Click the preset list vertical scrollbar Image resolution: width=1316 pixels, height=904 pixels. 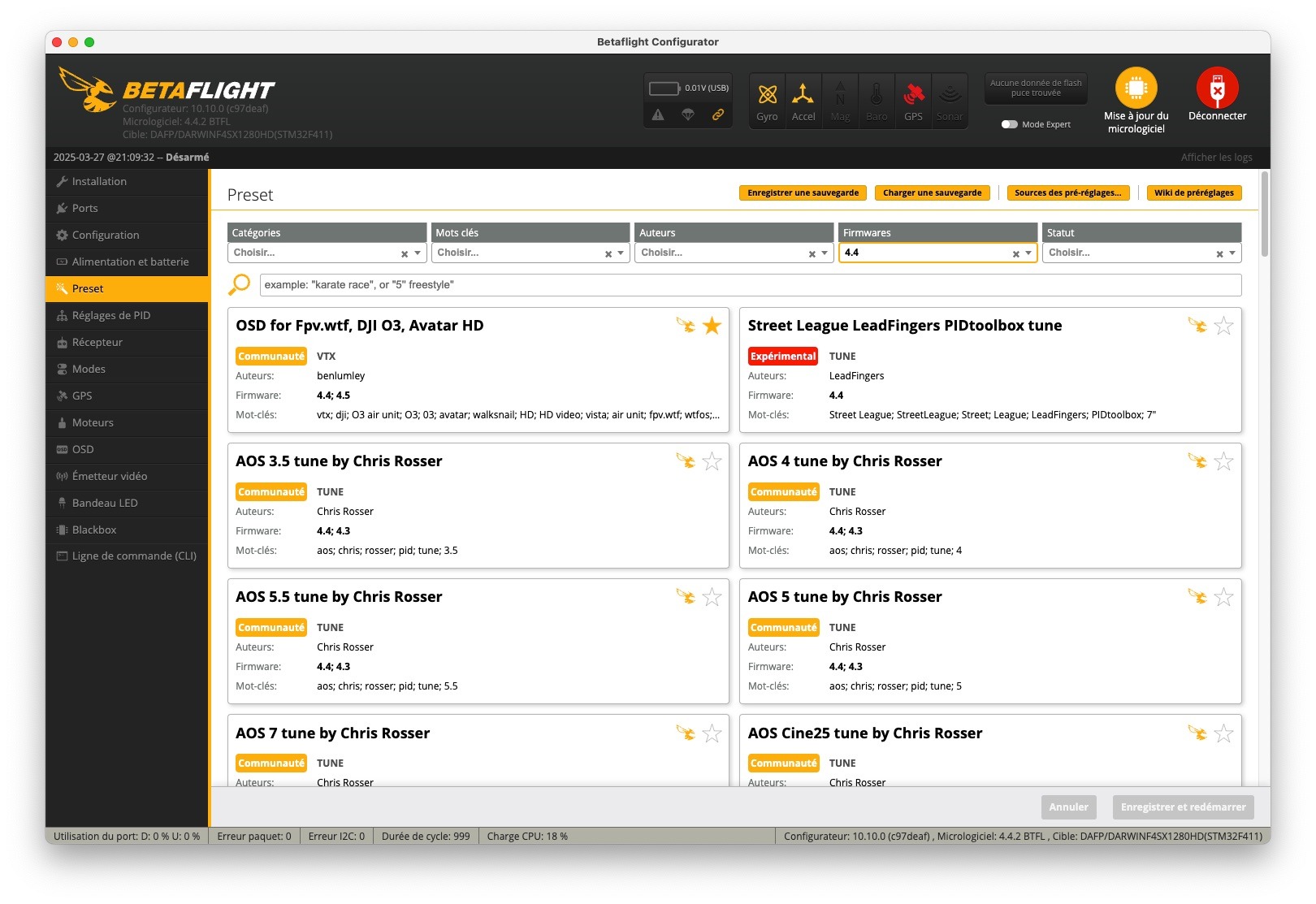[x=1265, y=214]
